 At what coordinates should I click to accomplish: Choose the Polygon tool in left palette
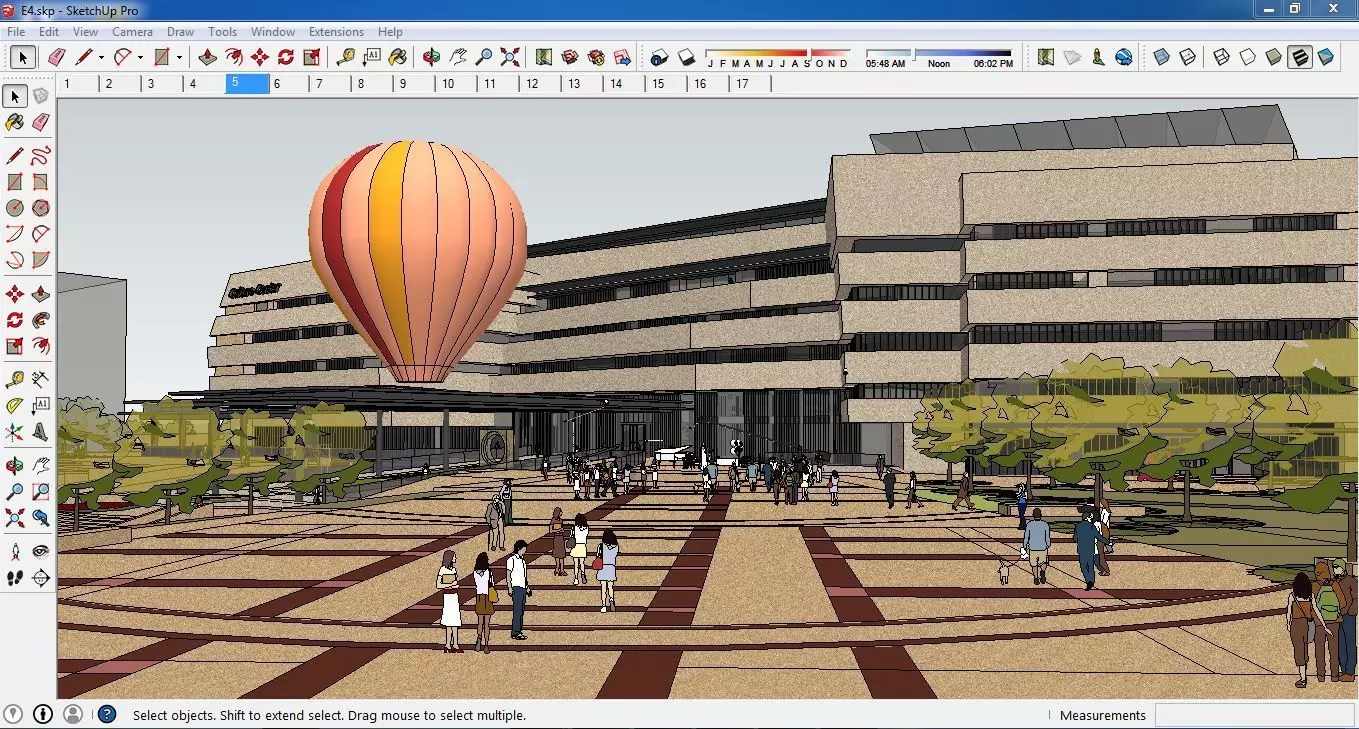pyautogui.click(x=41, y=208)
